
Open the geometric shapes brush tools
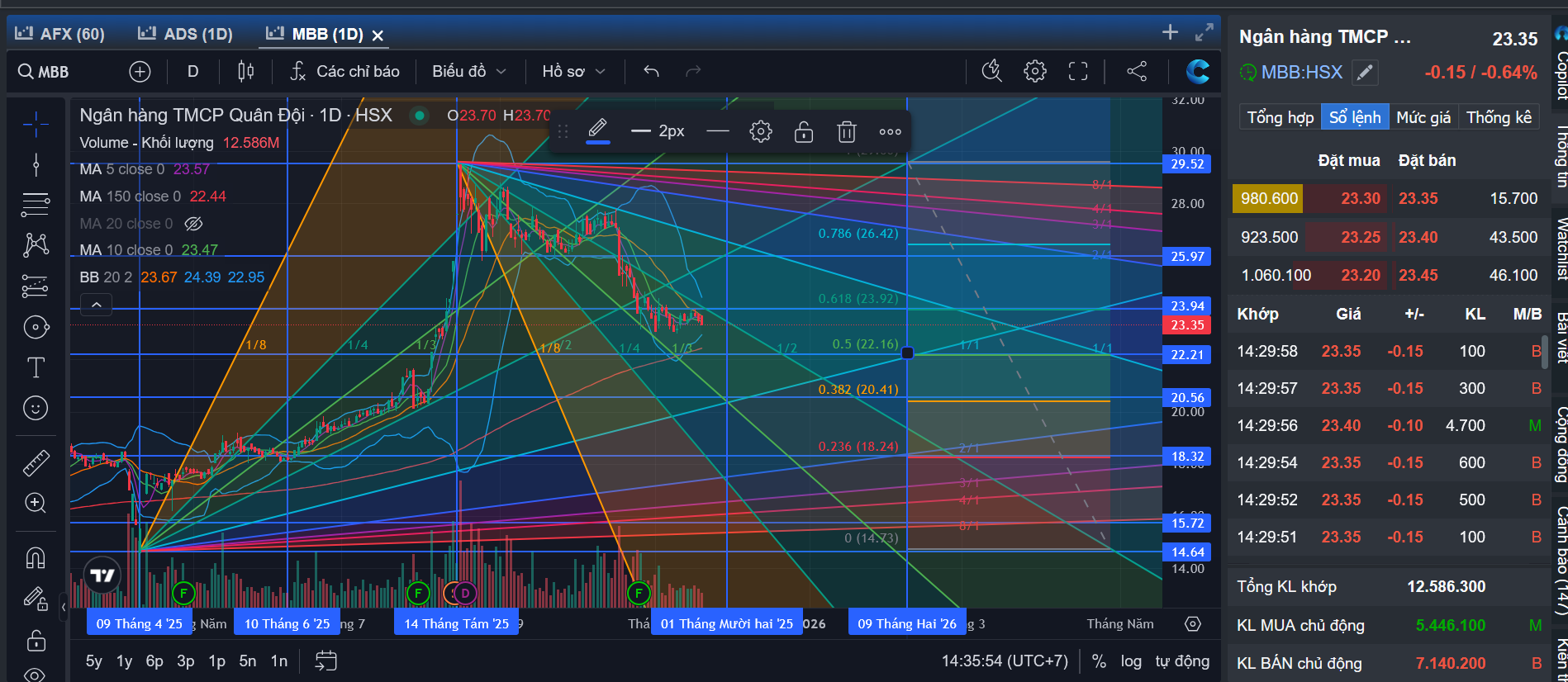36,327
